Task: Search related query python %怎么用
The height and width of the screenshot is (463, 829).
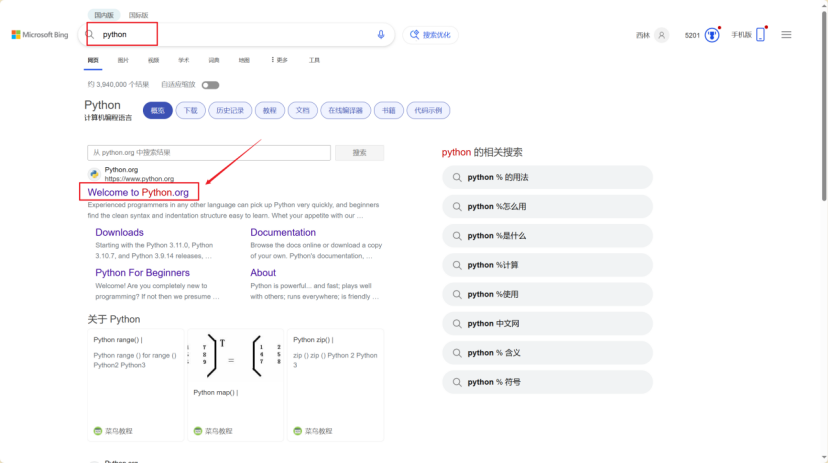Action: 548,207
